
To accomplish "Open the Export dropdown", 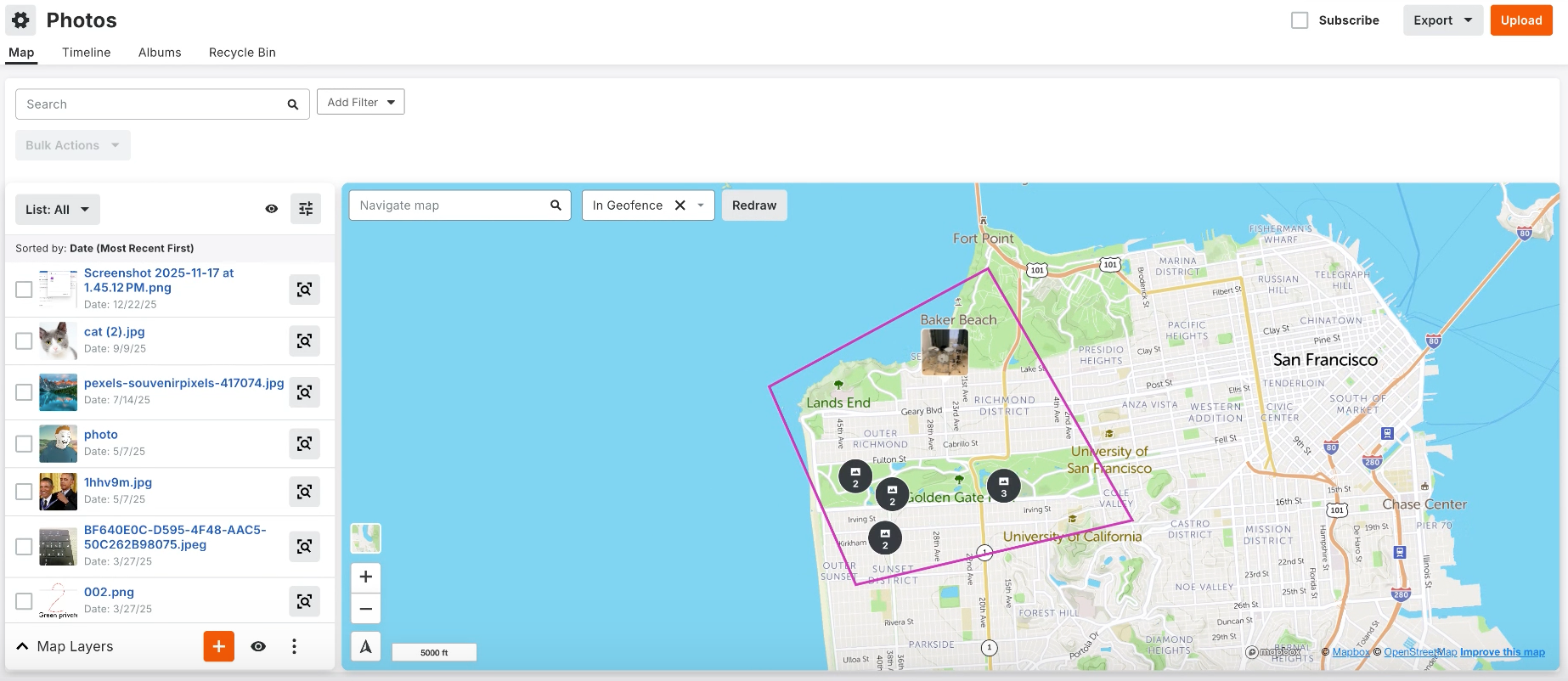I will [1443, 20].
